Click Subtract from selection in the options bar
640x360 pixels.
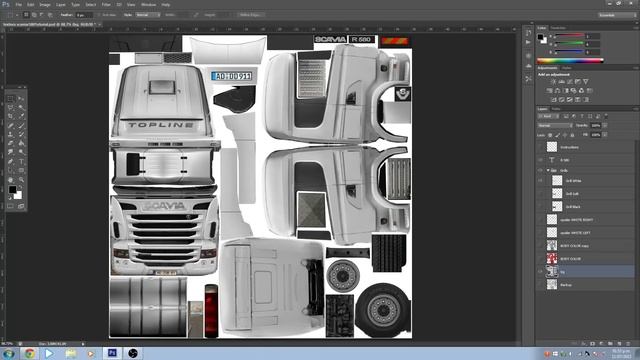point(42,15)
